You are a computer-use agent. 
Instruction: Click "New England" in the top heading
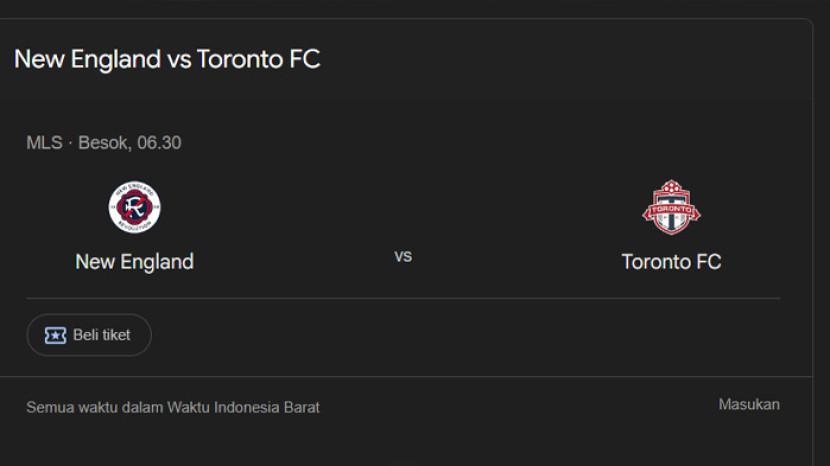click(x=87, y=59)
